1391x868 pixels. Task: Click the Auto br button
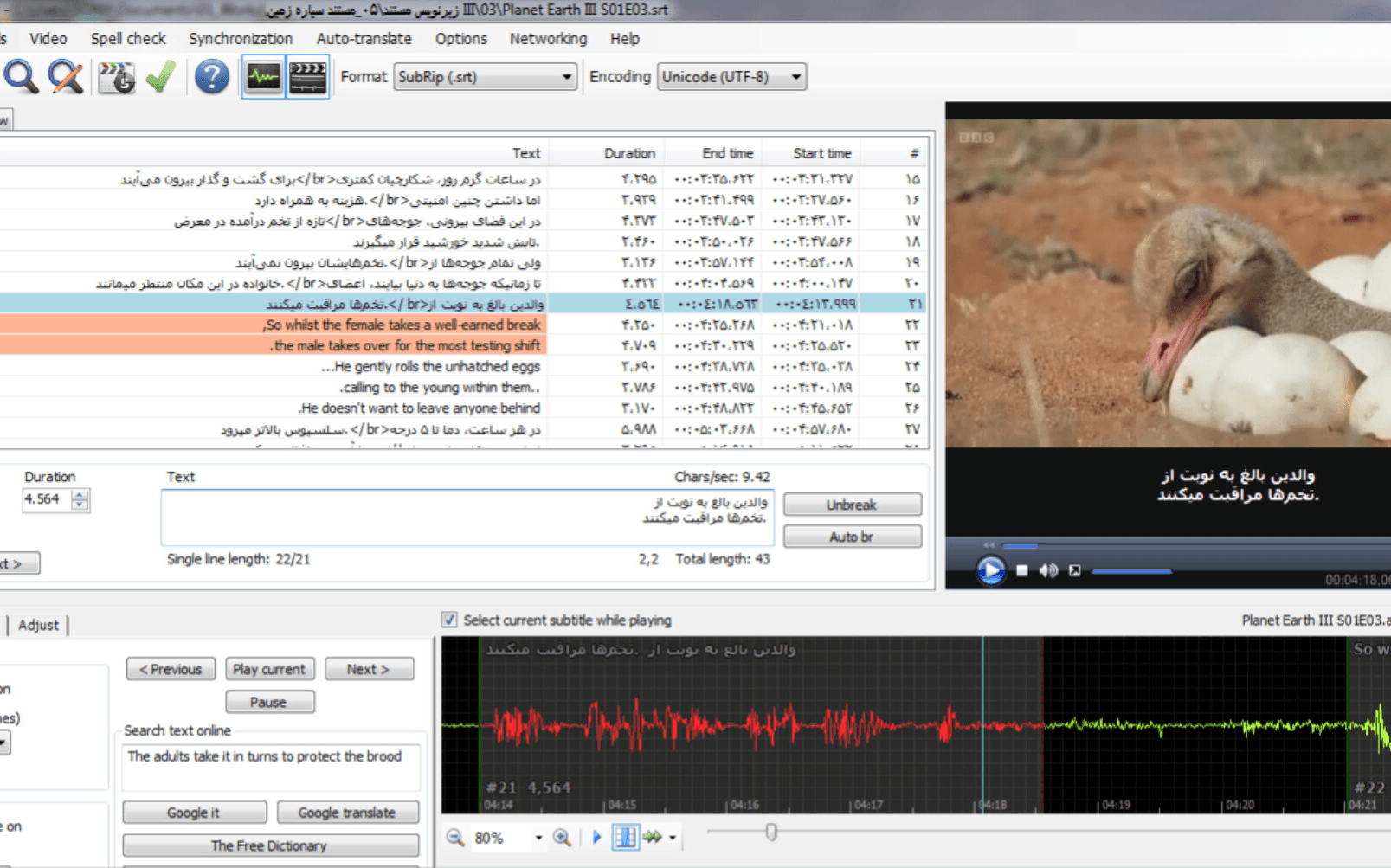852,537
